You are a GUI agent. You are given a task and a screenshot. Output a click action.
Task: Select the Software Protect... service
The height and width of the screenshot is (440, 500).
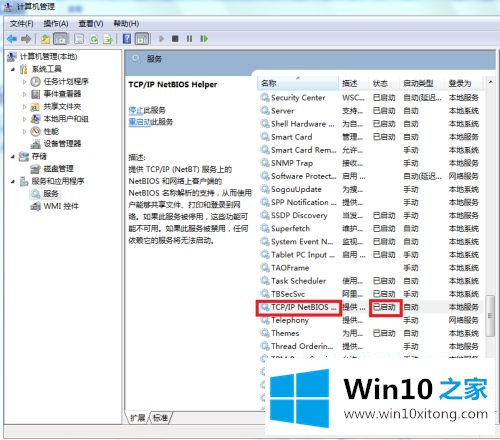(x=303, y=176)
